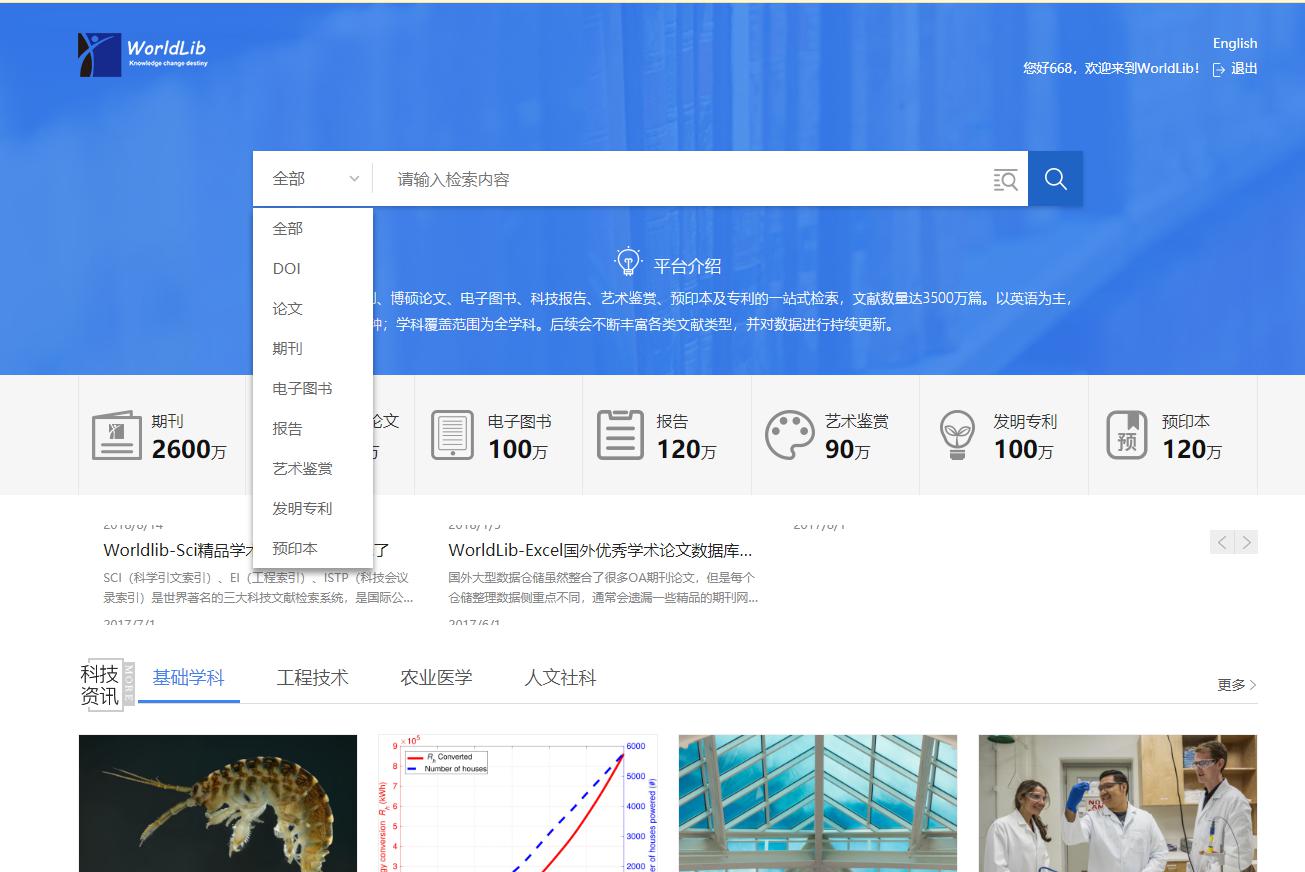Click the search content input field
The image size is (1305, 872).
(x=680, y=180)
